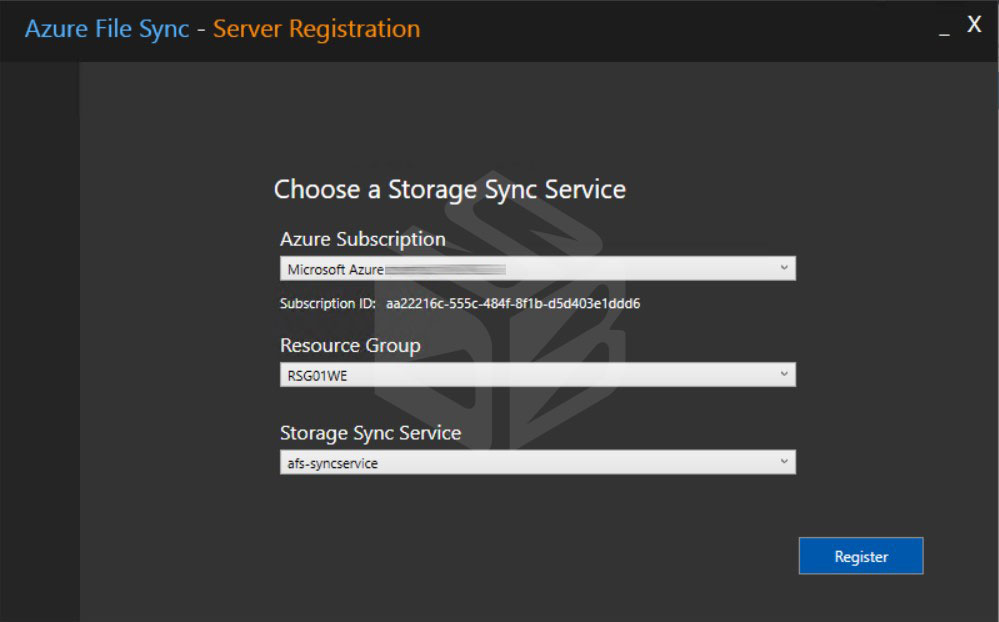The height and width of the screenshot is (622, 999).
Task: Click the 'Storage Sync Service' label
Action: [x=371, y=433]
